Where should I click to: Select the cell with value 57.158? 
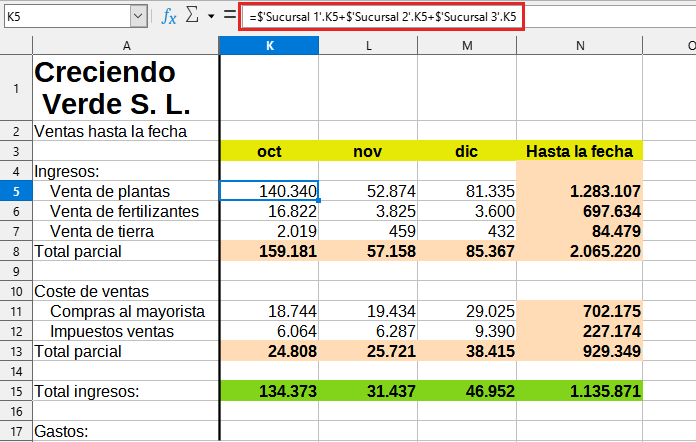coord(368,251)
